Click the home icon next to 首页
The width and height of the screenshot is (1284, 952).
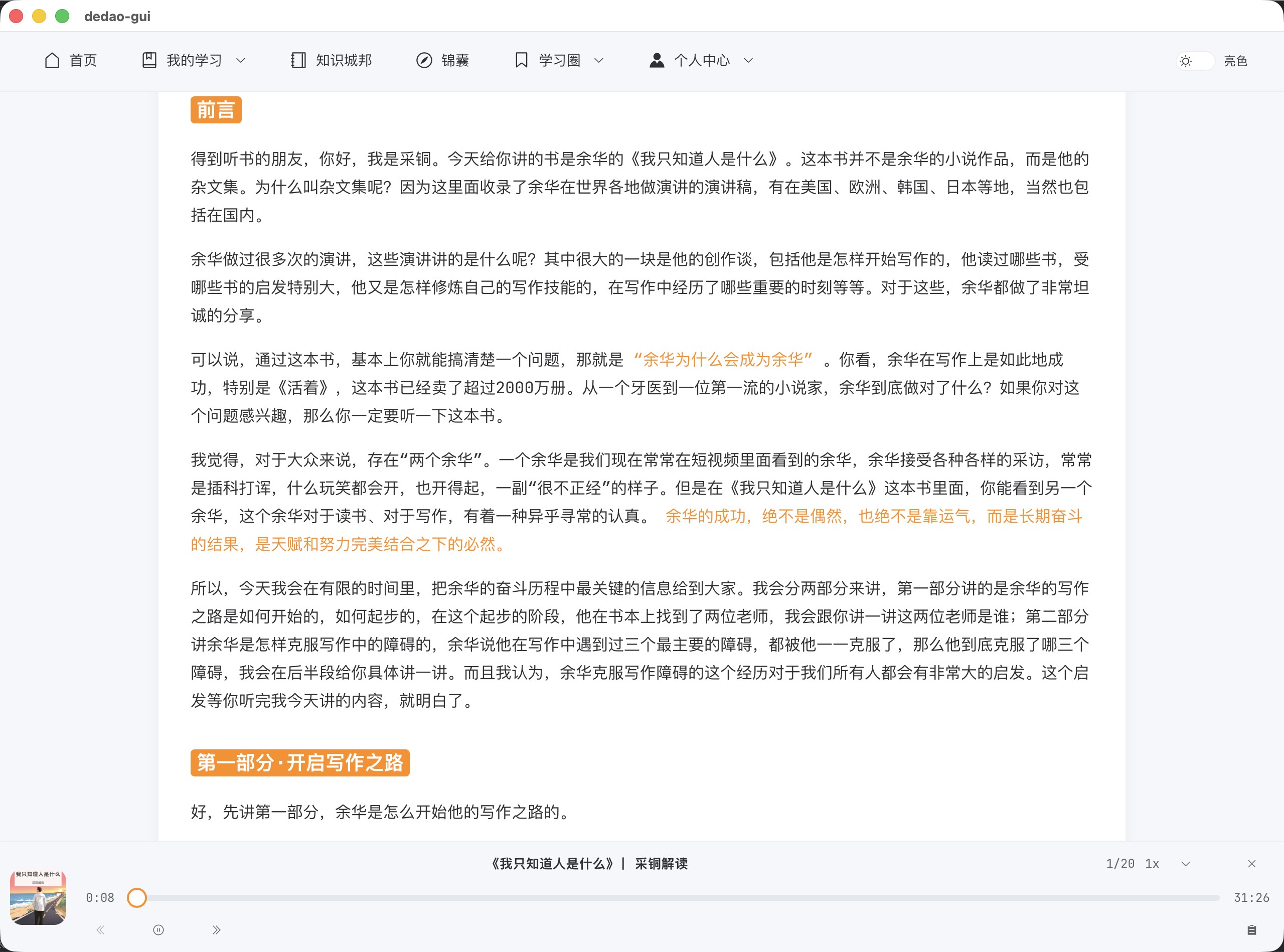click(53, 61)
